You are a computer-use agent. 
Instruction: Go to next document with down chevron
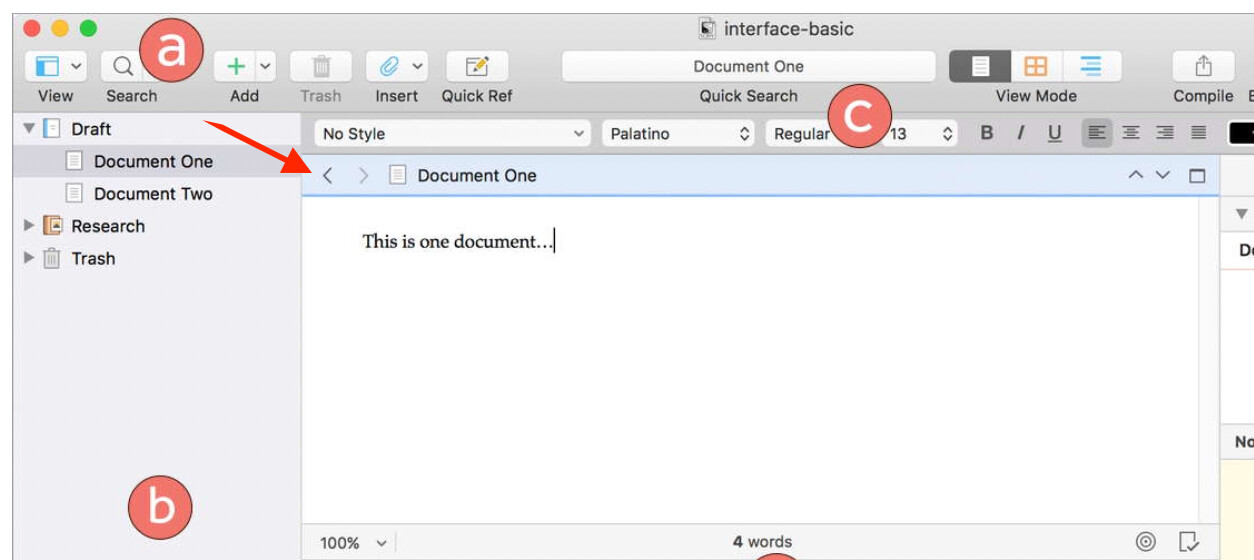(1162, 175)
